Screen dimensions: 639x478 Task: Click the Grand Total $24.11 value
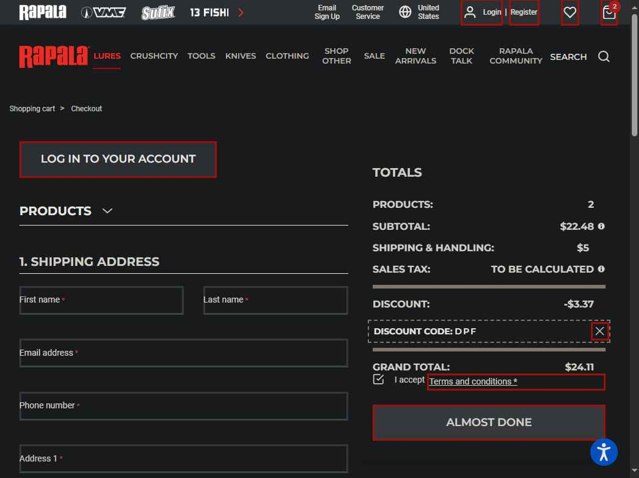coord(579,367)
